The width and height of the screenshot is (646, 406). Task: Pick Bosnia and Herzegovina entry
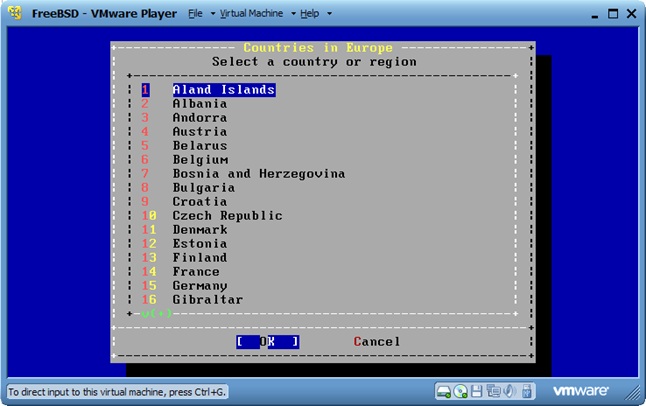(258, 174)
